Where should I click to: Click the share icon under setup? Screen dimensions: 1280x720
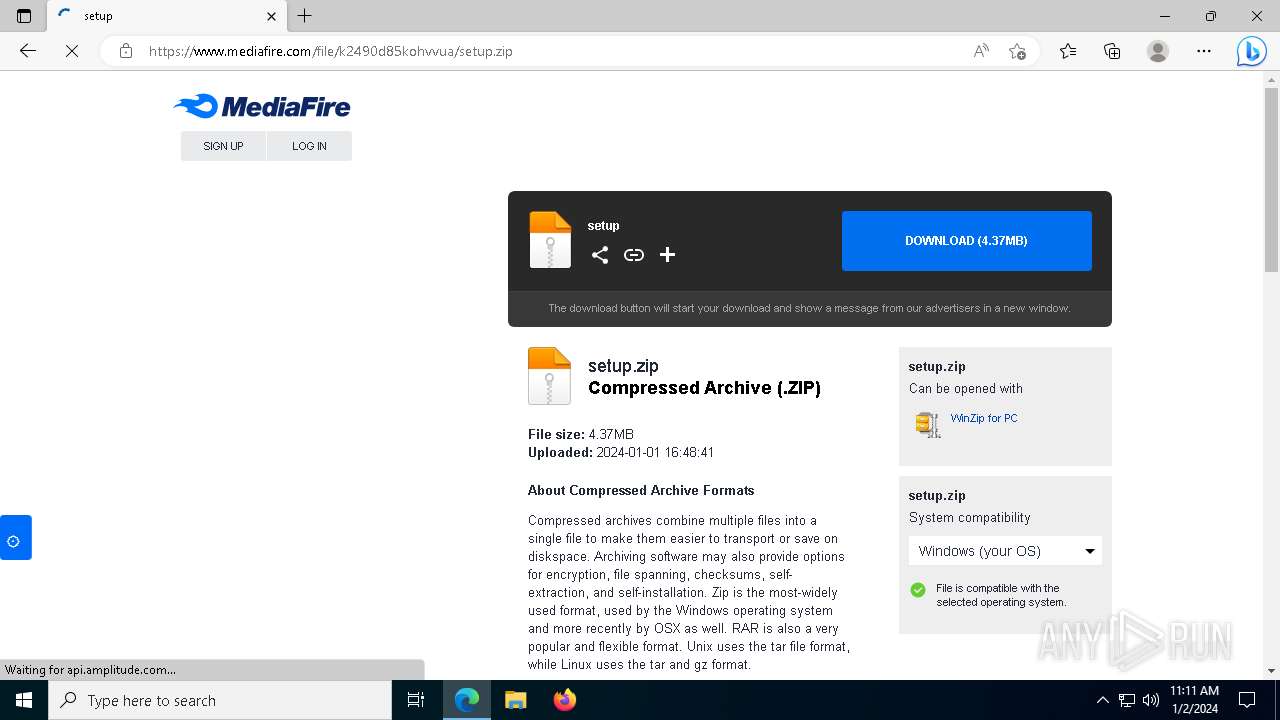click(600, 255)
